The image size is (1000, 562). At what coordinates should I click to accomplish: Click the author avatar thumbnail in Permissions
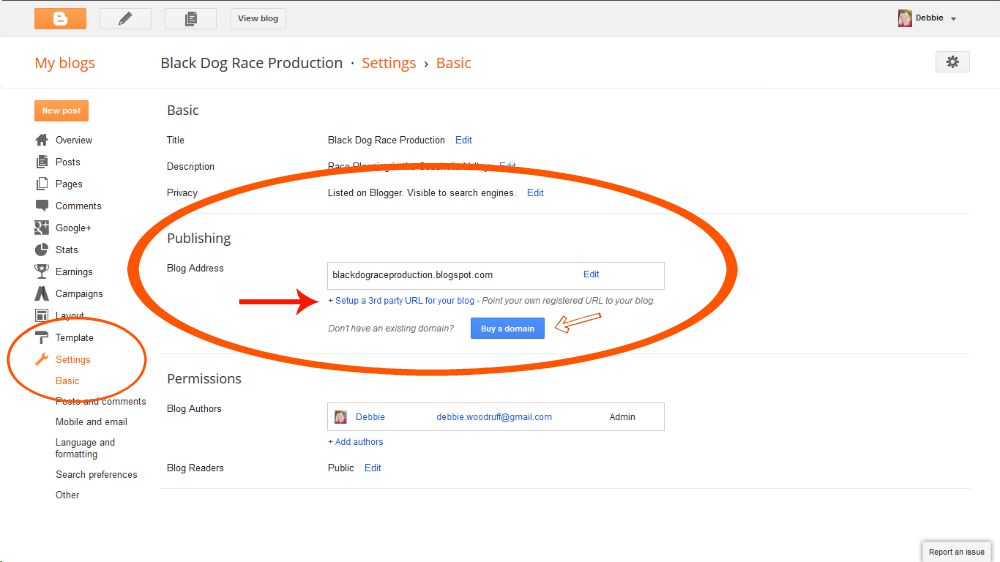click(341, 417)
